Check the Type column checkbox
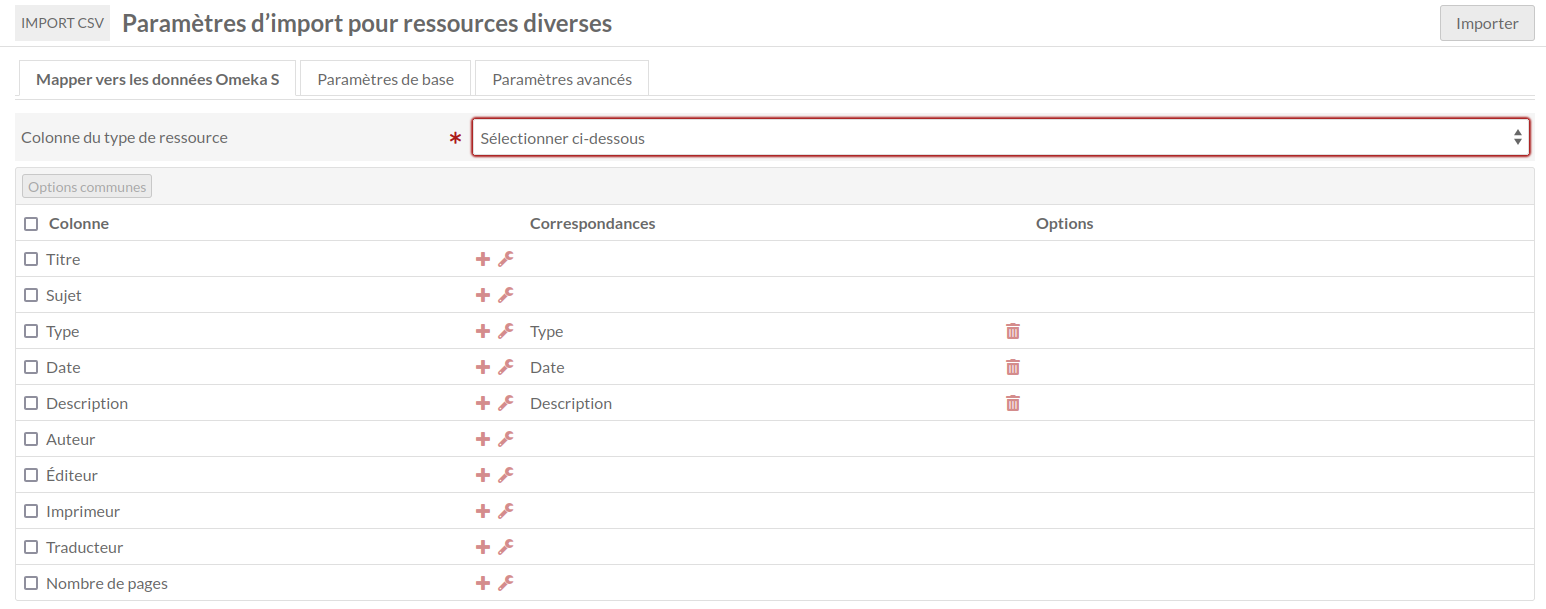The width and height of the screenshot is (1546, 609). pyautogui.click(x=31, y=331)
